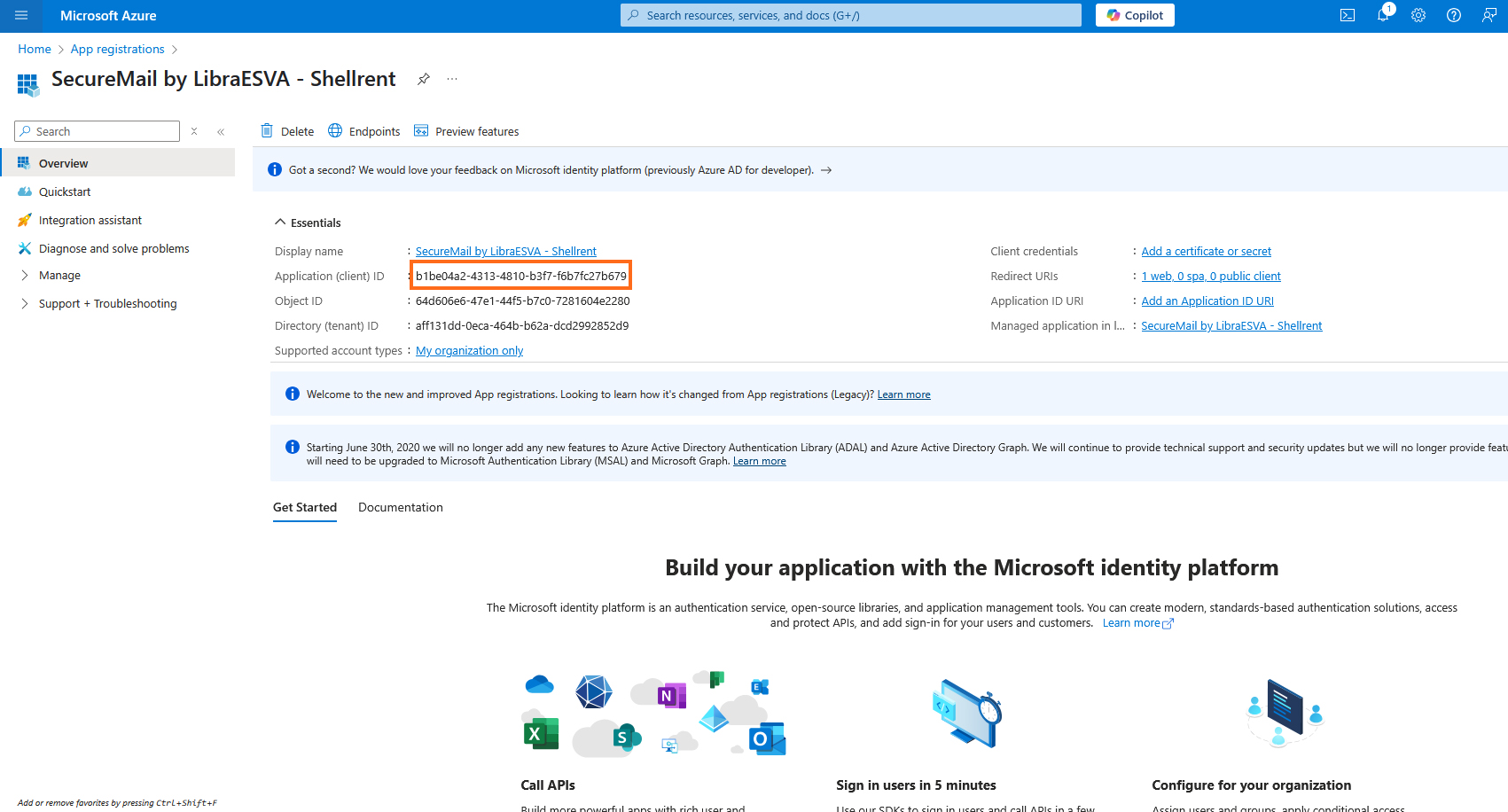Switch to Documentation tab
This screenshot has width=1508, height=812.
point(401,508)
